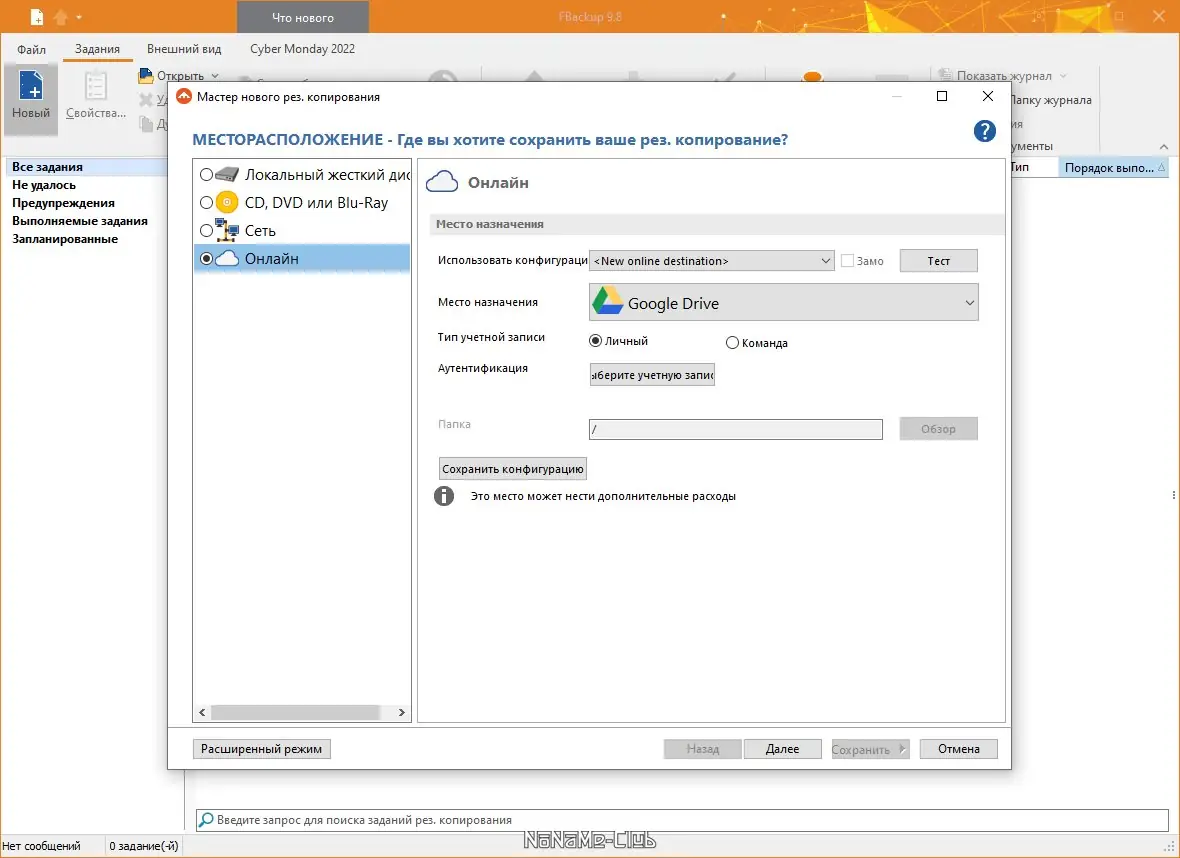This screenshot has width=1180, height=858.
Task: Click the 0 задание(-й) status text
Action: point(144,846)
